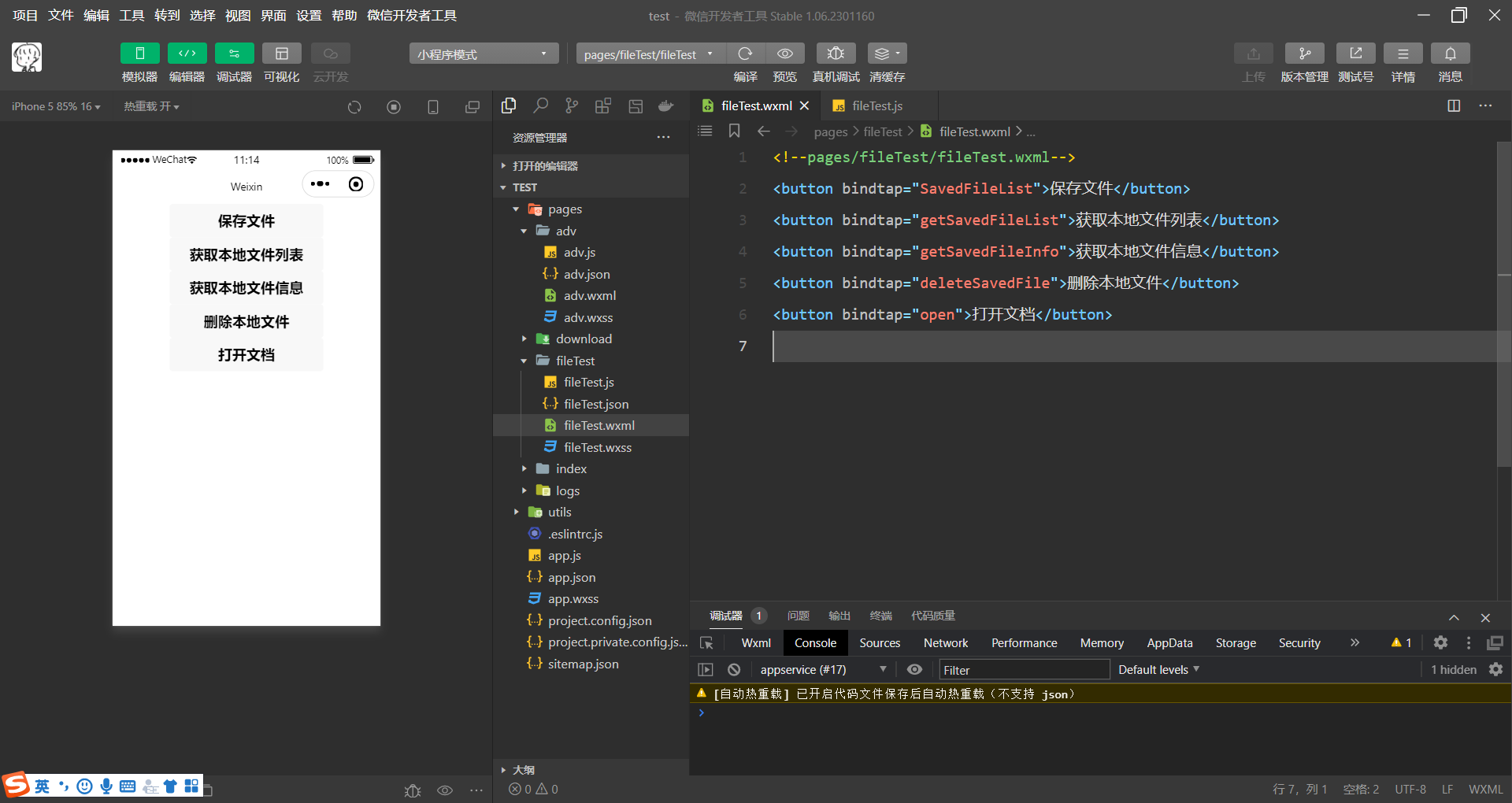This screenshot has width=1512, height=803.
Task: Open the Default levels dropdown
Action: 1158,670
